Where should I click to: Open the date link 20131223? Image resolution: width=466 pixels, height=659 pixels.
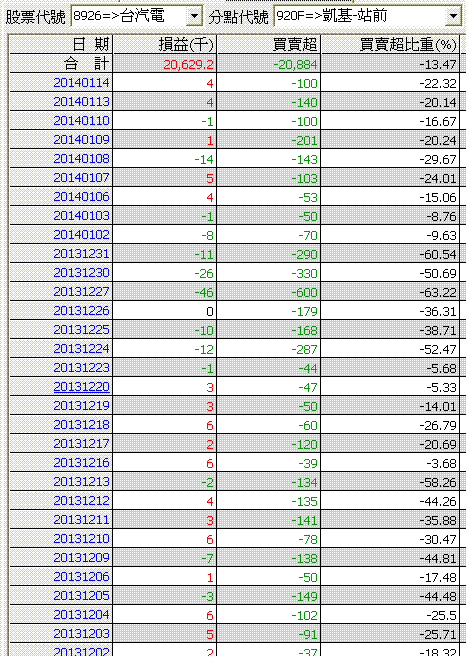[82, 368]
